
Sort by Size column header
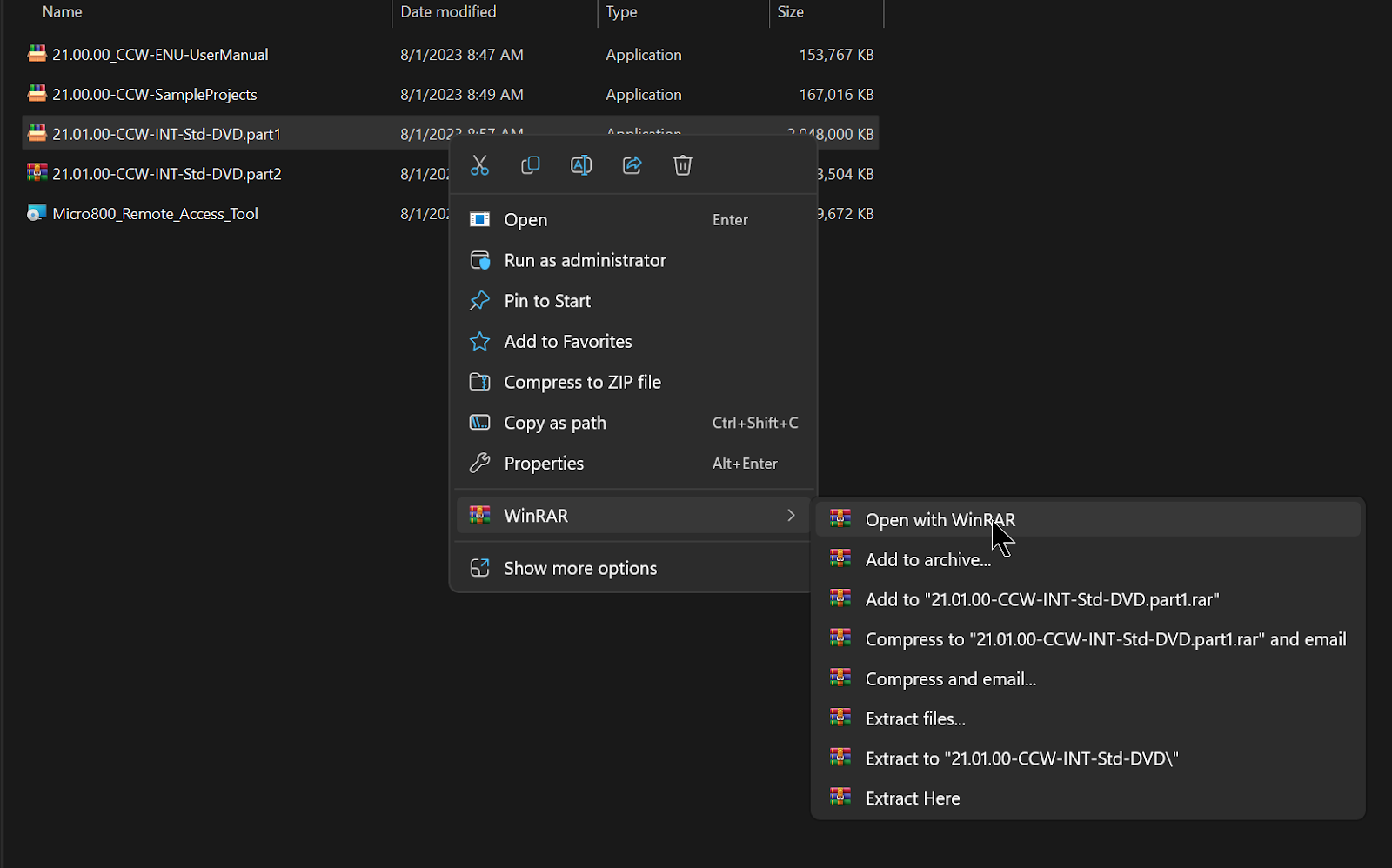coord(790,12)
